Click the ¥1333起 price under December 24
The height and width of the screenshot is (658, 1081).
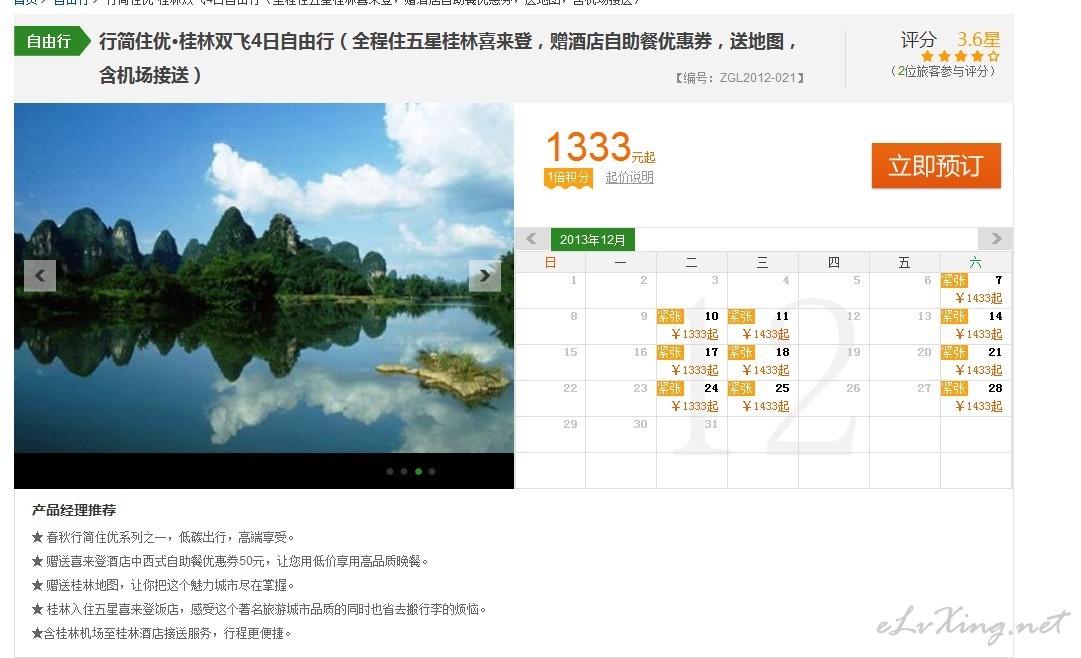tap(695, 406)
